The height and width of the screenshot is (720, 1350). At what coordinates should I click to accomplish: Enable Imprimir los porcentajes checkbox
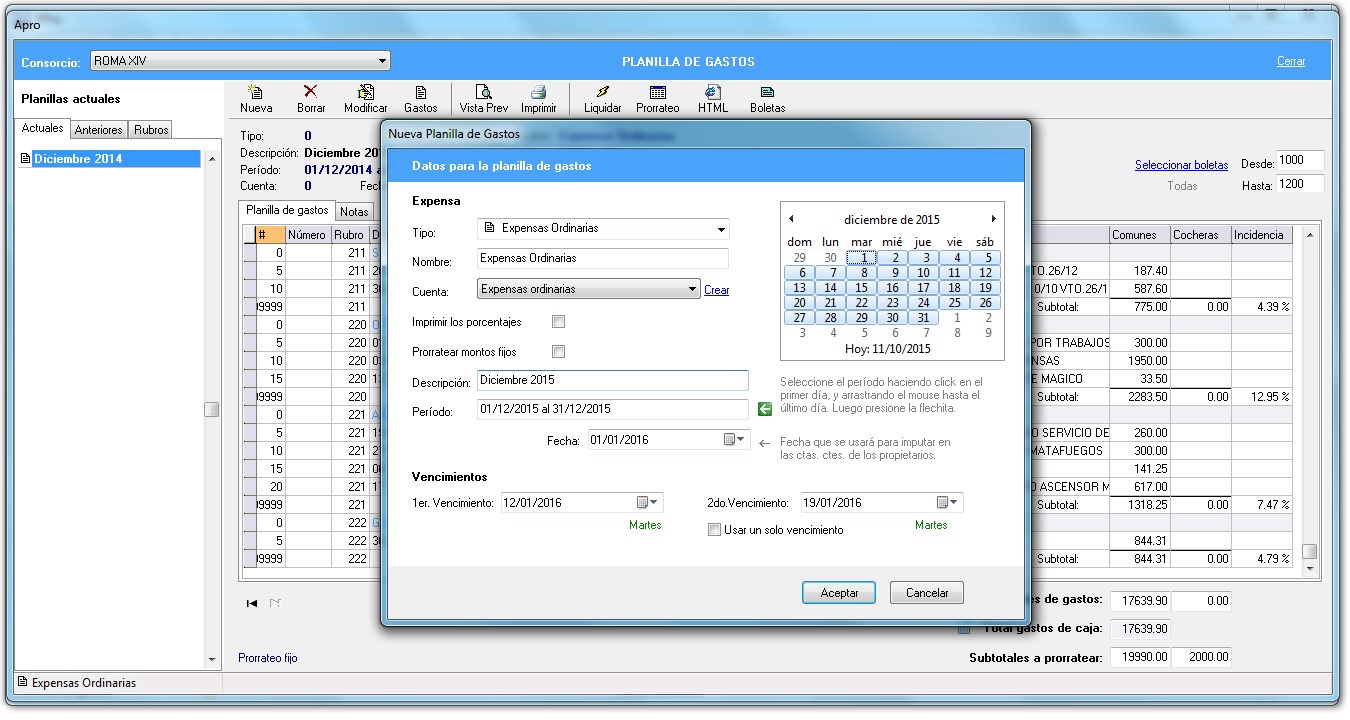tap(559, 322)
